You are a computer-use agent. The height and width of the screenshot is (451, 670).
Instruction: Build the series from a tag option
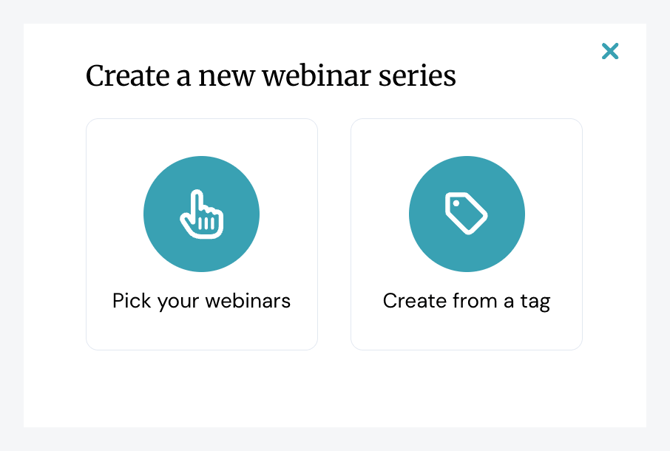click(x=466, y=234)
